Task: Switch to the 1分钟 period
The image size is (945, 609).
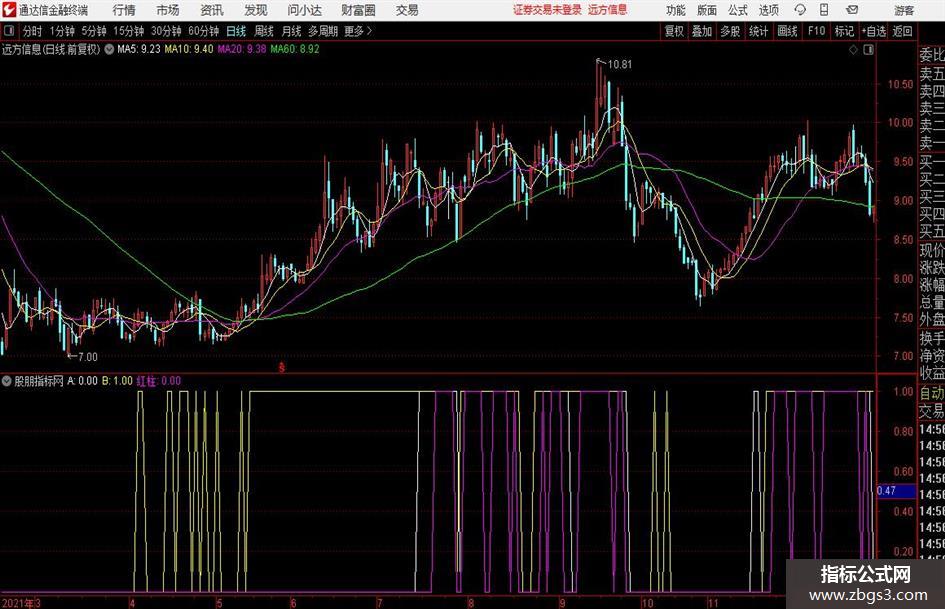Action: 62,31
